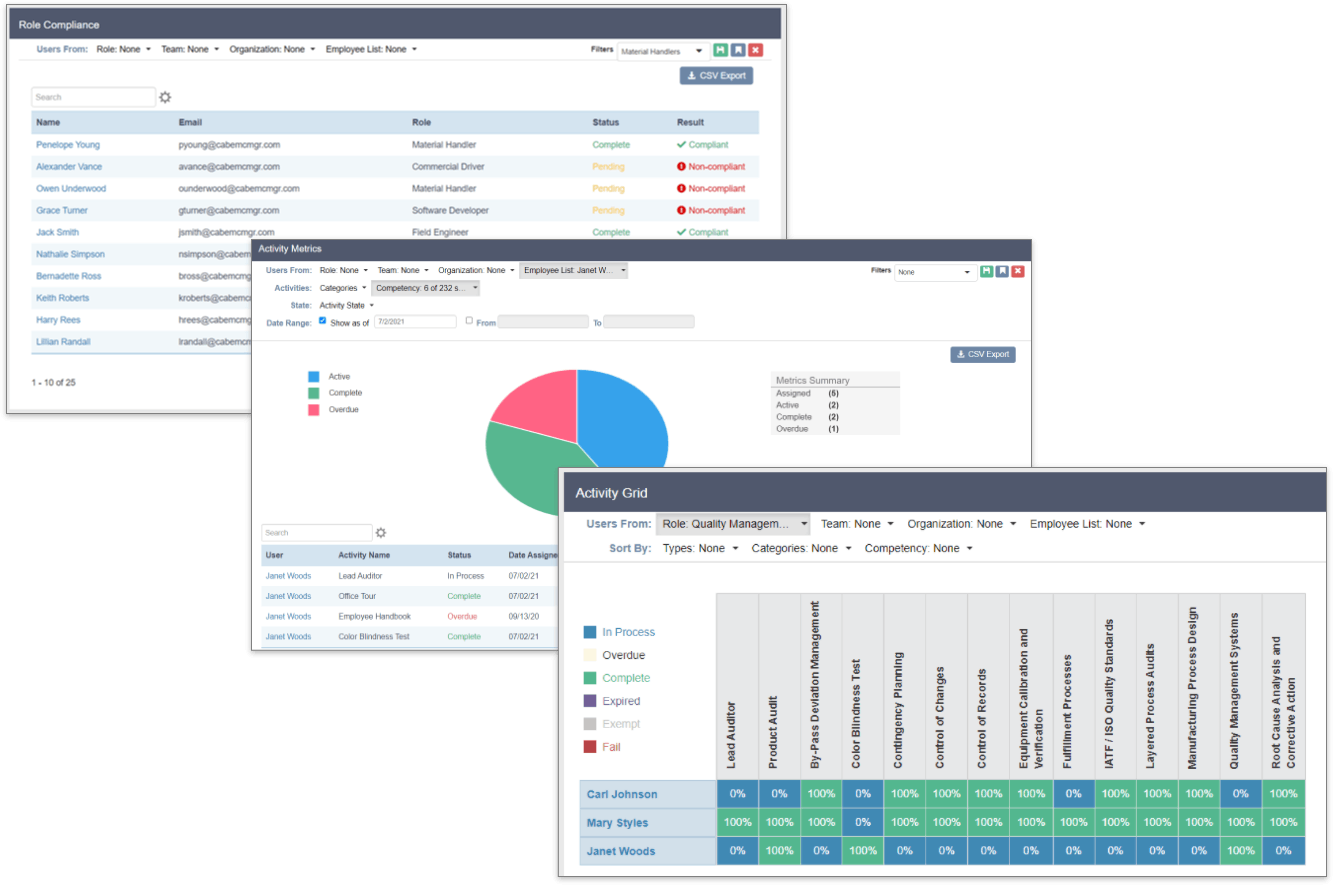Open settings gear next to Role Compliance search
Image resolution: width=1333 pixels, height=885 pixels.
(165, 97)
